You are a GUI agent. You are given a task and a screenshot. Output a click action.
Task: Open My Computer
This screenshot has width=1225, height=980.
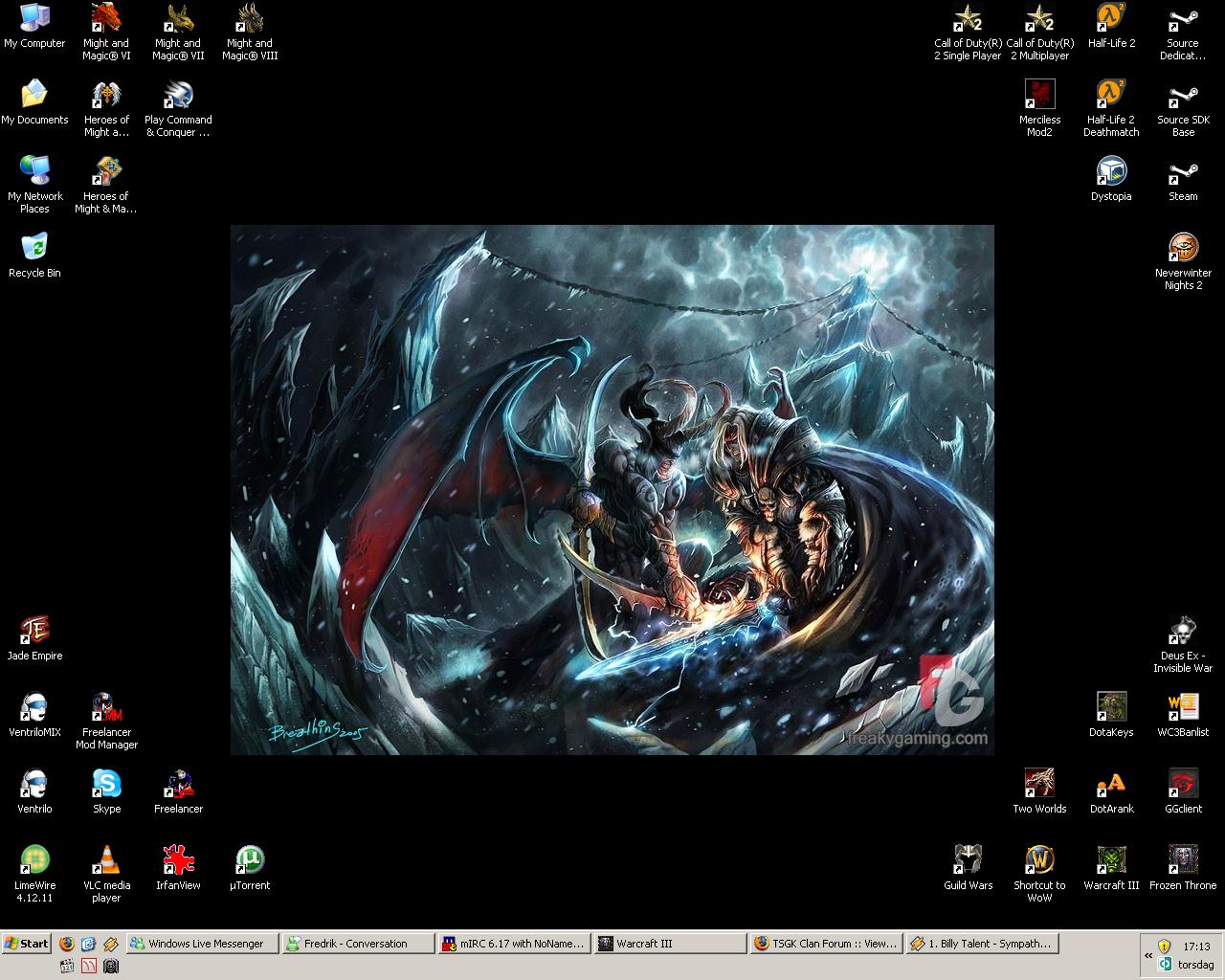pyautogui.click(x=35, y=19)
